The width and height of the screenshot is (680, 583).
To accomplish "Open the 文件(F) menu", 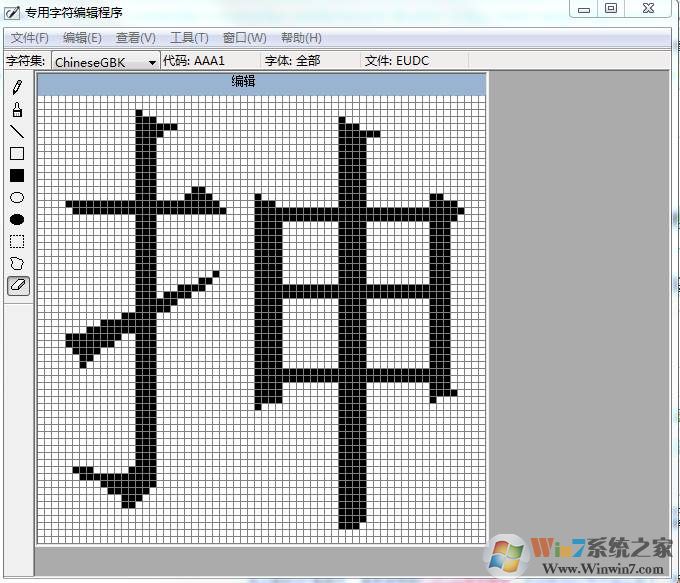I will coord(29,38).
